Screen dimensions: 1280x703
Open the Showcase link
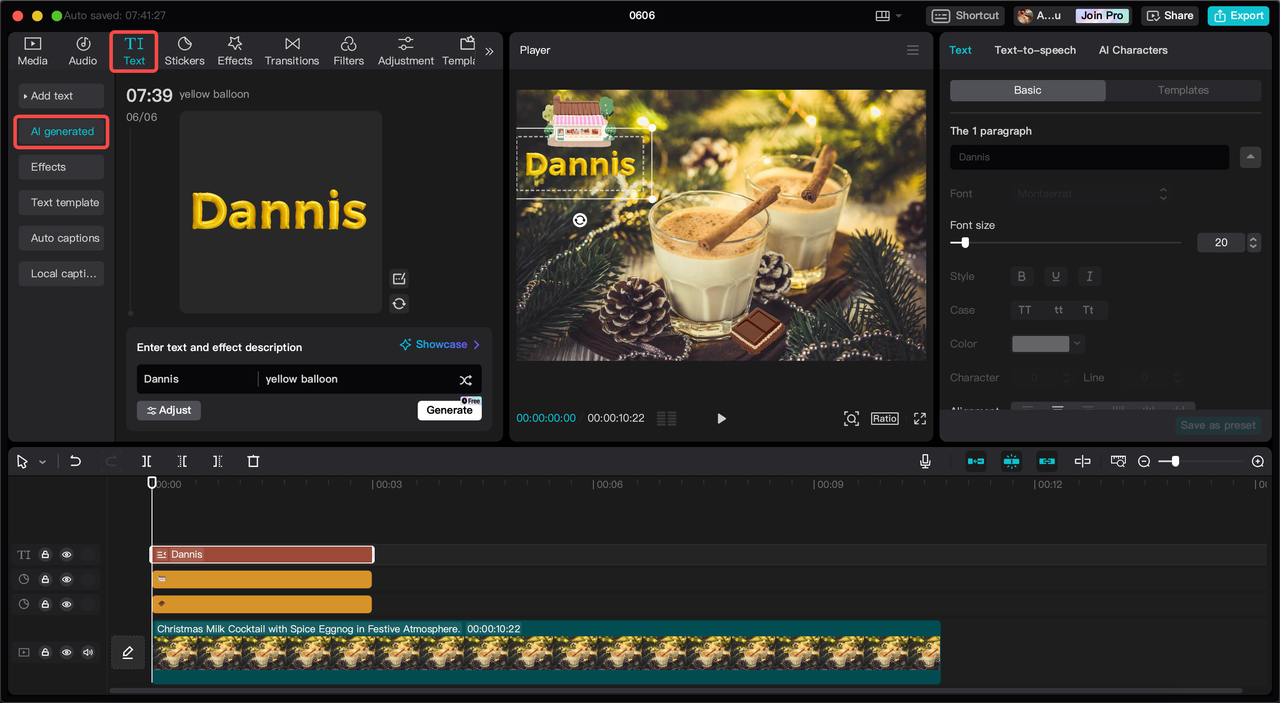point(440,344)
